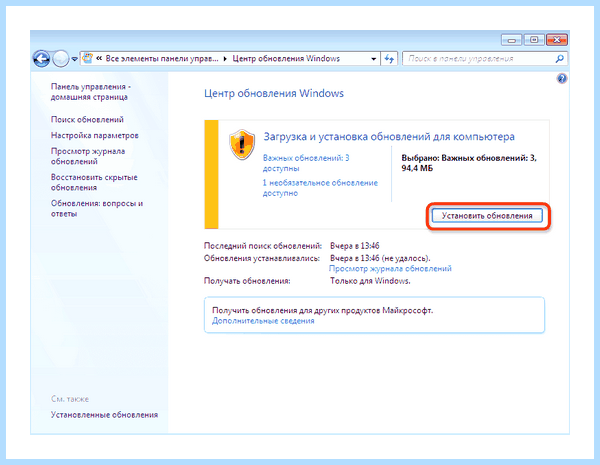Open 'Дополнительные сведения' link
Viewport: 600px width, 465px height.
(x=263, y=321)
